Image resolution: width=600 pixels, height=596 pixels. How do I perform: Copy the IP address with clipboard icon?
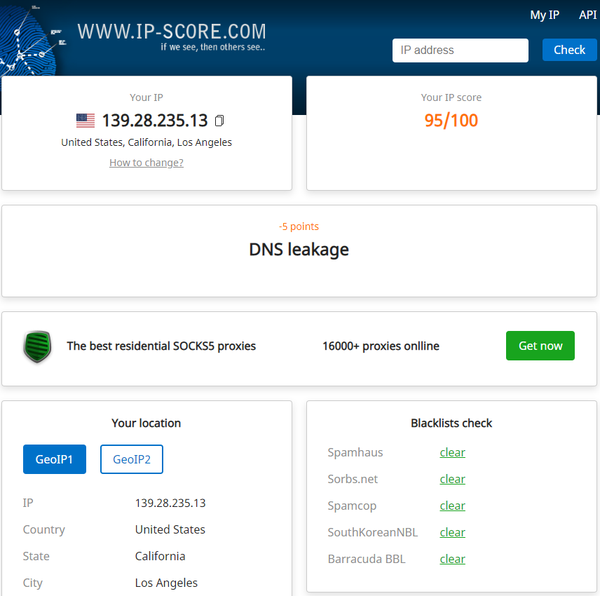219,121
